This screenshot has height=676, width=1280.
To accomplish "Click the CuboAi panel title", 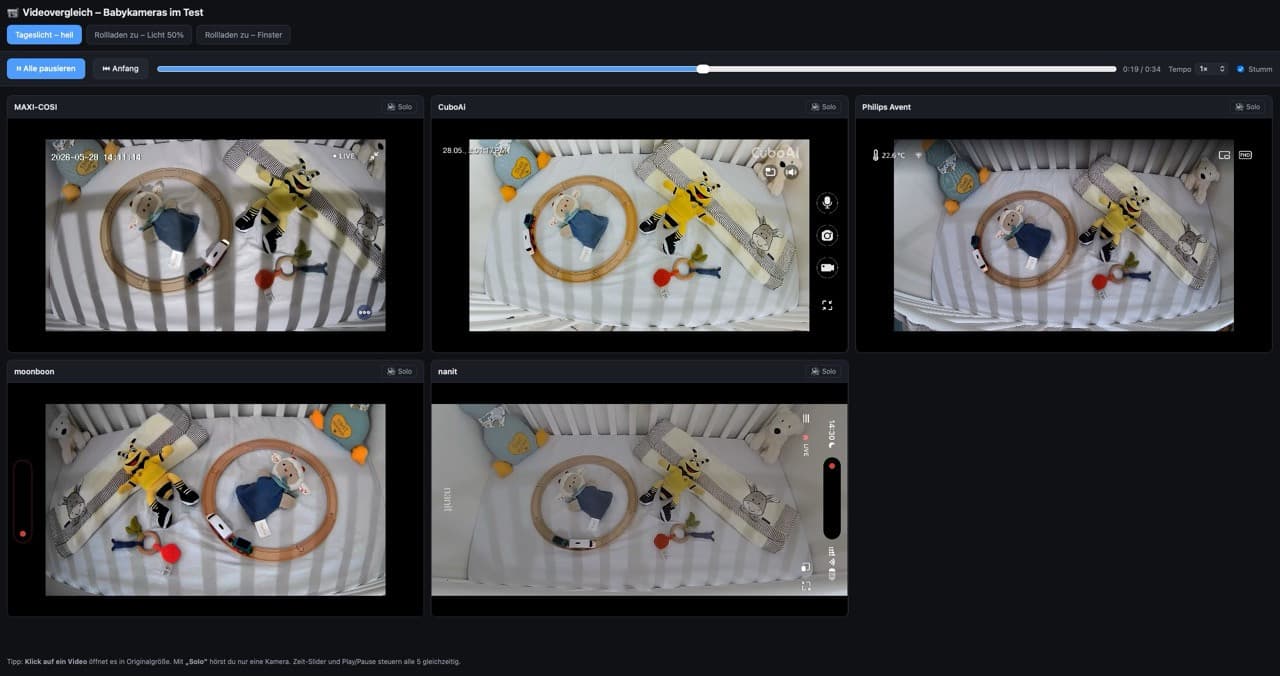I will pyautogui.click(x=452, y=107).
